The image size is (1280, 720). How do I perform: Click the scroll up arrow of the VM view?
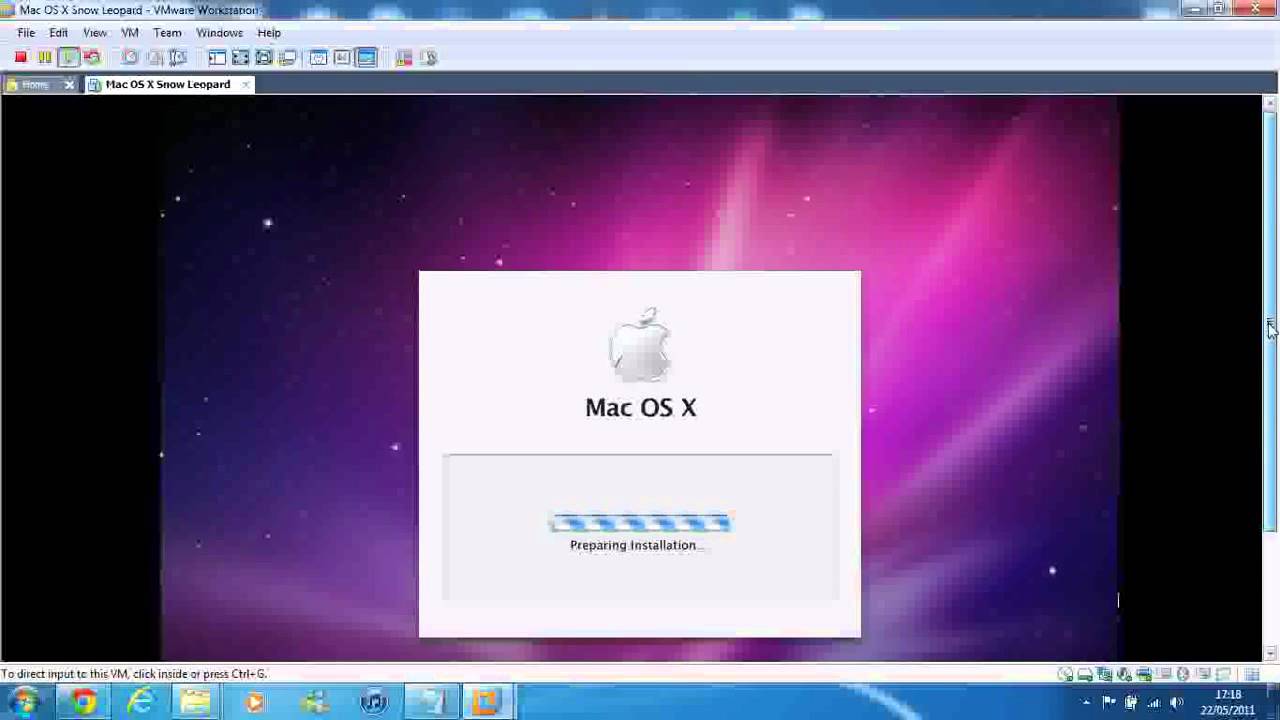point(1270,103)
